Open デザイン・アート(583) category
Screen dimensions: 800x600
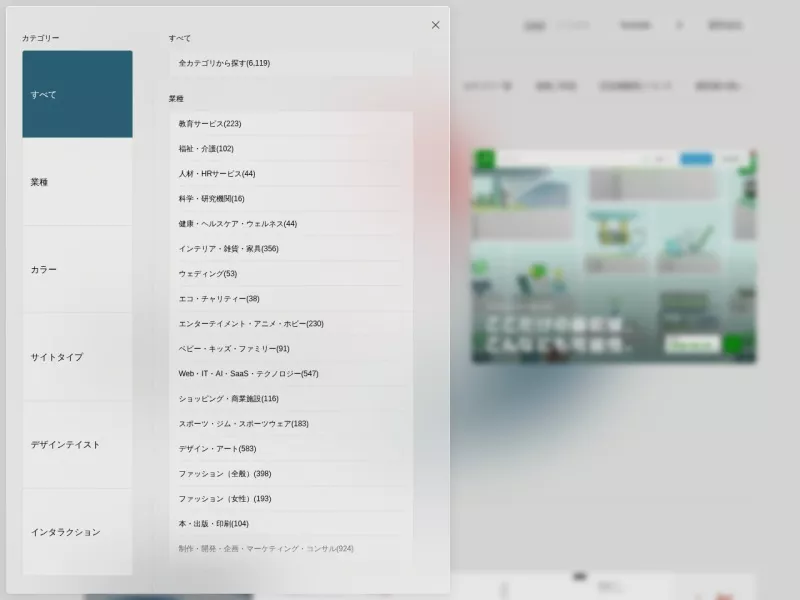tap(291, 448)
